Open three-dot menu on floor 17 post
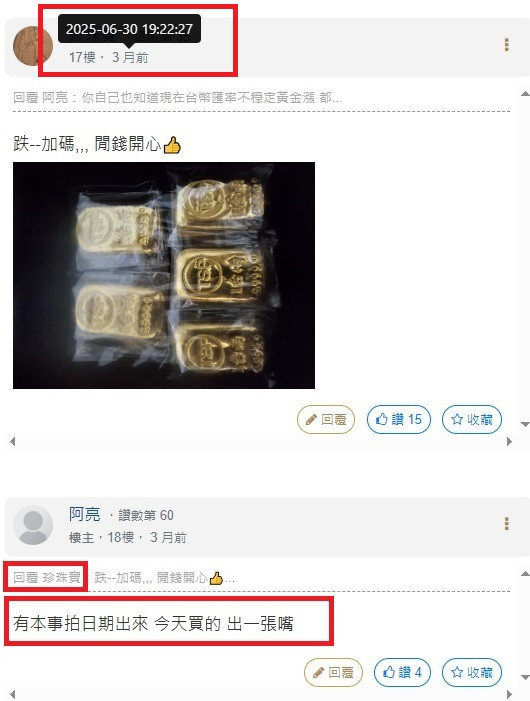530x701 pixels. tap(506, 45)
